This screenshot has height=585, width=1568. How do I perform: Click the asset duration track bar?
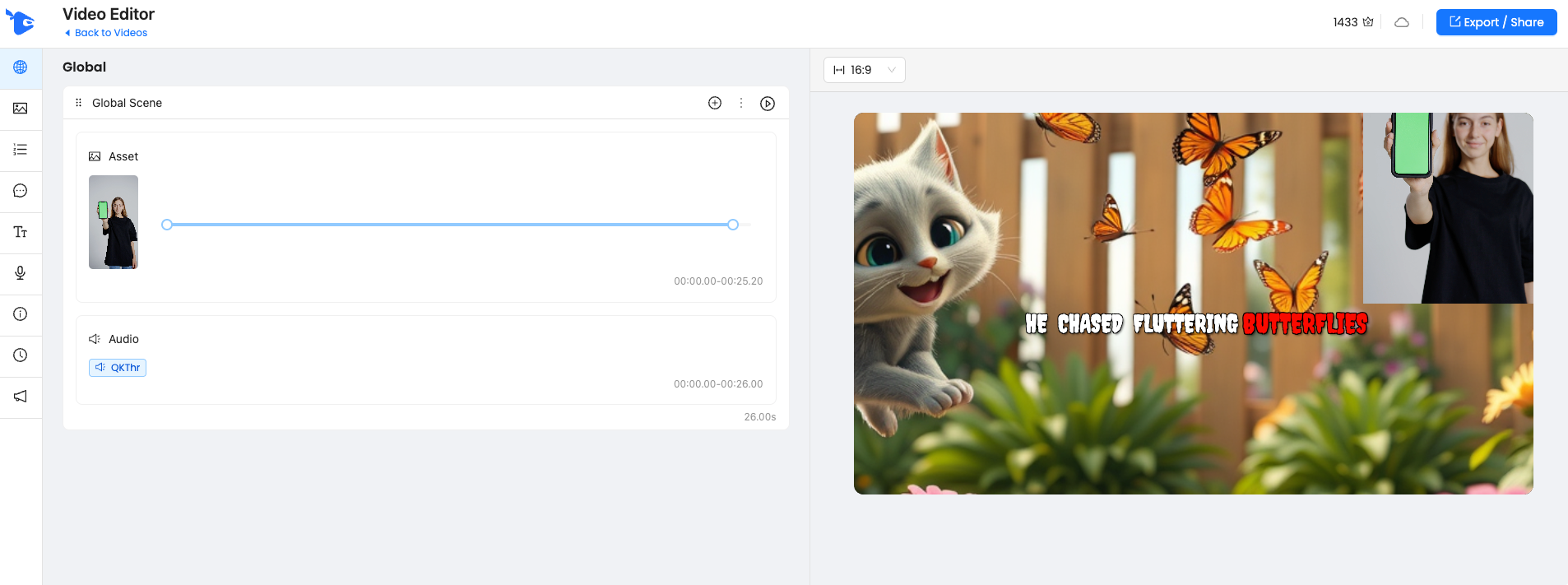[x=450, y=225]
